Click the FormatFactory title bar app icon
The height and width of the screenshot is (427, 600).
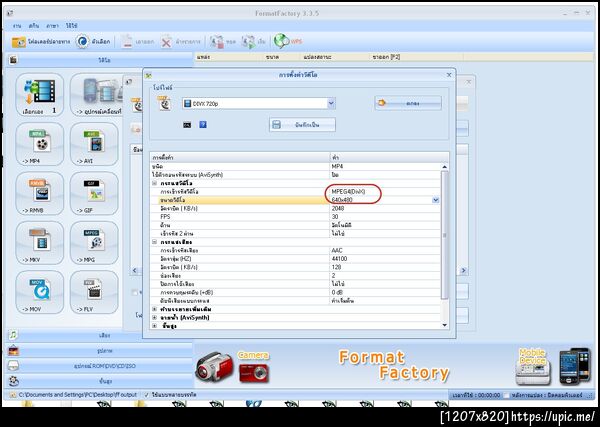[10, 13]
